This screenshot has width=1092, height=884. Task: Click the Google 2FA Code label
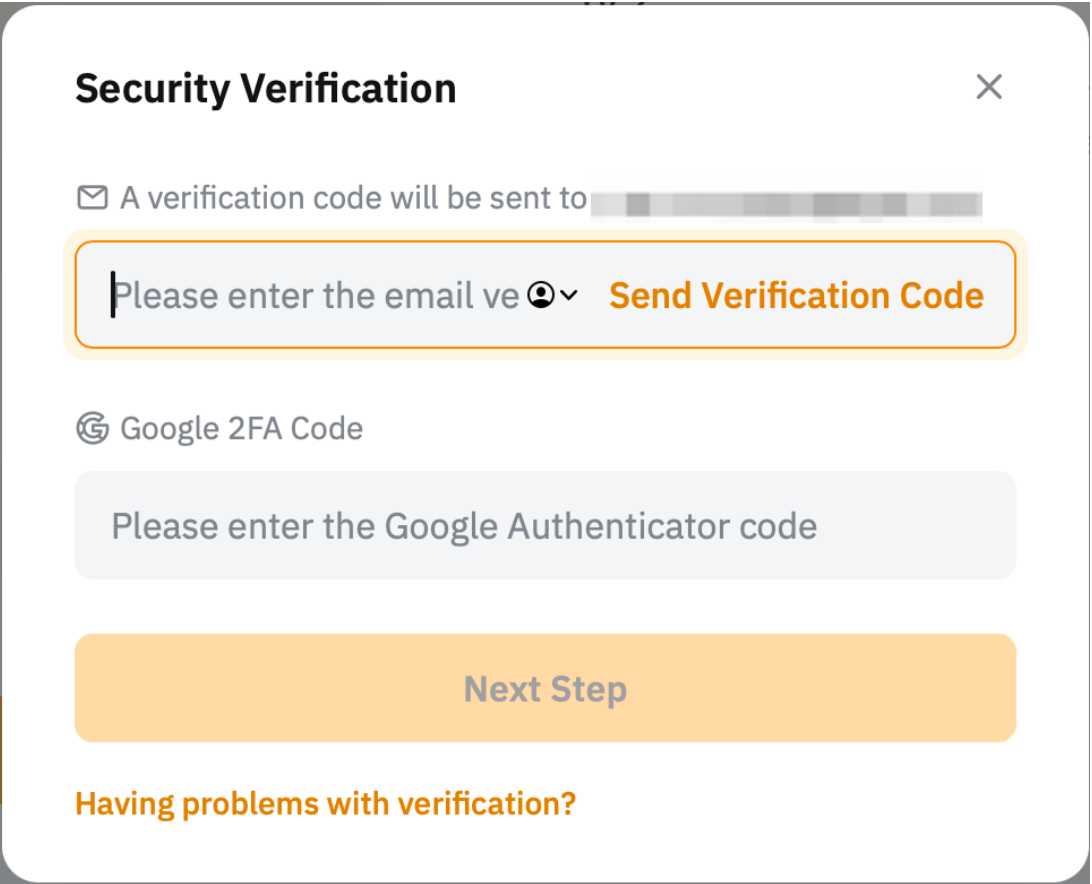pyautogui.click(x=241, y=429)
